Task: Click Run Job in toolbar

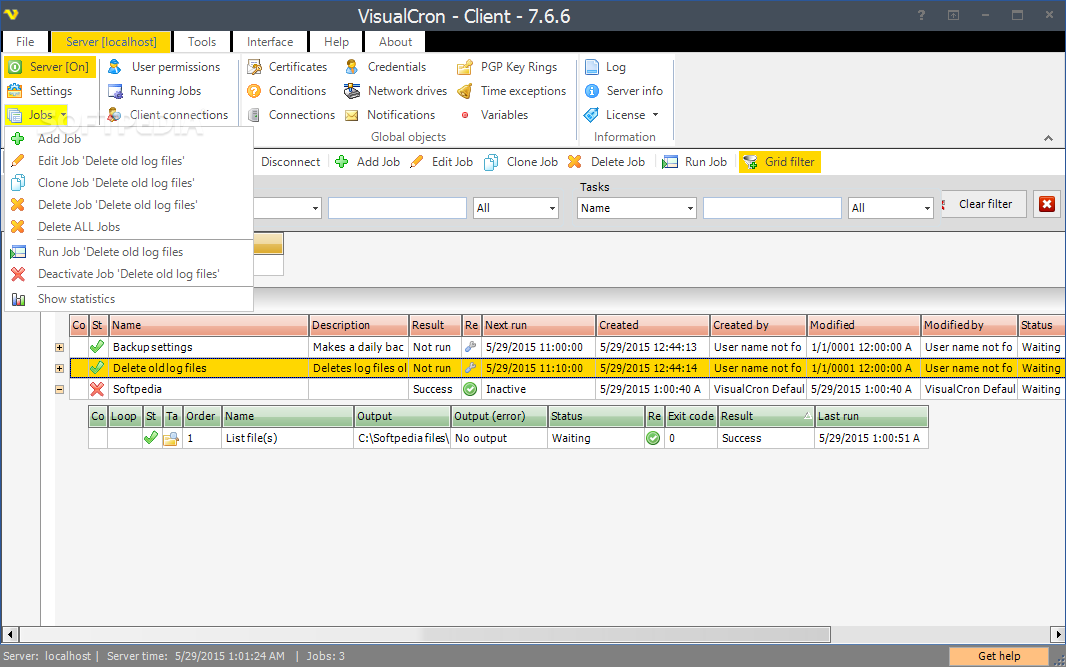Action: (695, 162)
